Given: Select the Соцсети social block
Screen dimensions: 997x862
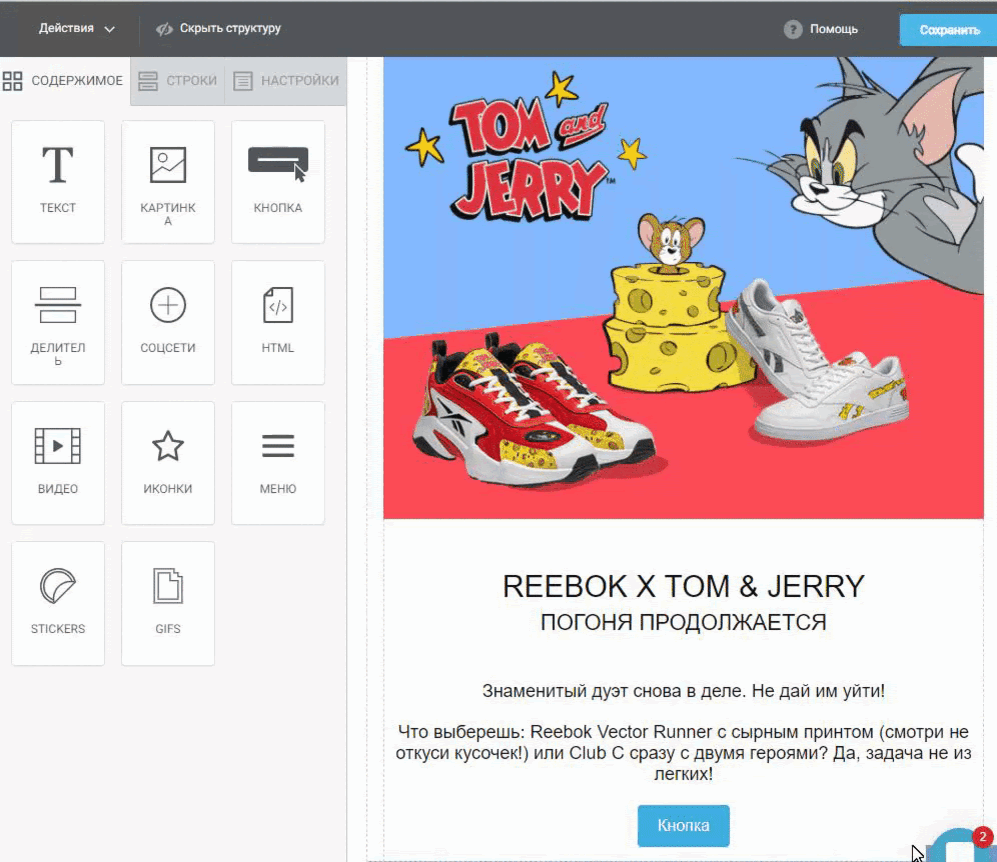Looking at the screenshot, I should (x=168, y=322).
